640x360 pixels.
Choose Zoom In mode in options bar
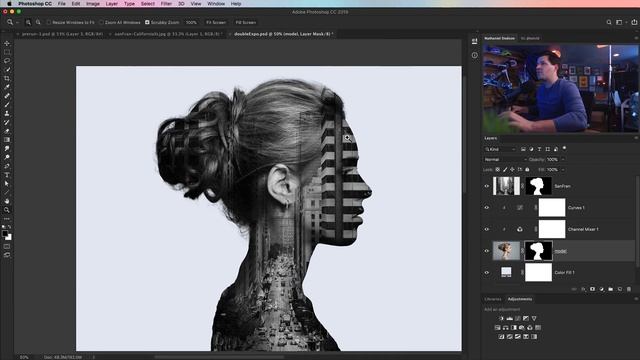point(28,22)
